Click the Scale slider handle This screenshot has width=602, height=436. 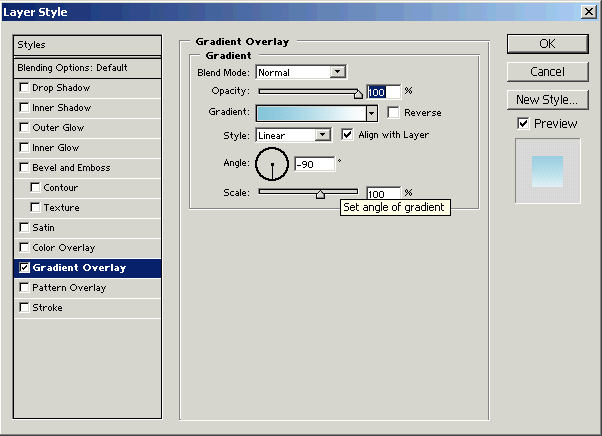tap(320, 194)
